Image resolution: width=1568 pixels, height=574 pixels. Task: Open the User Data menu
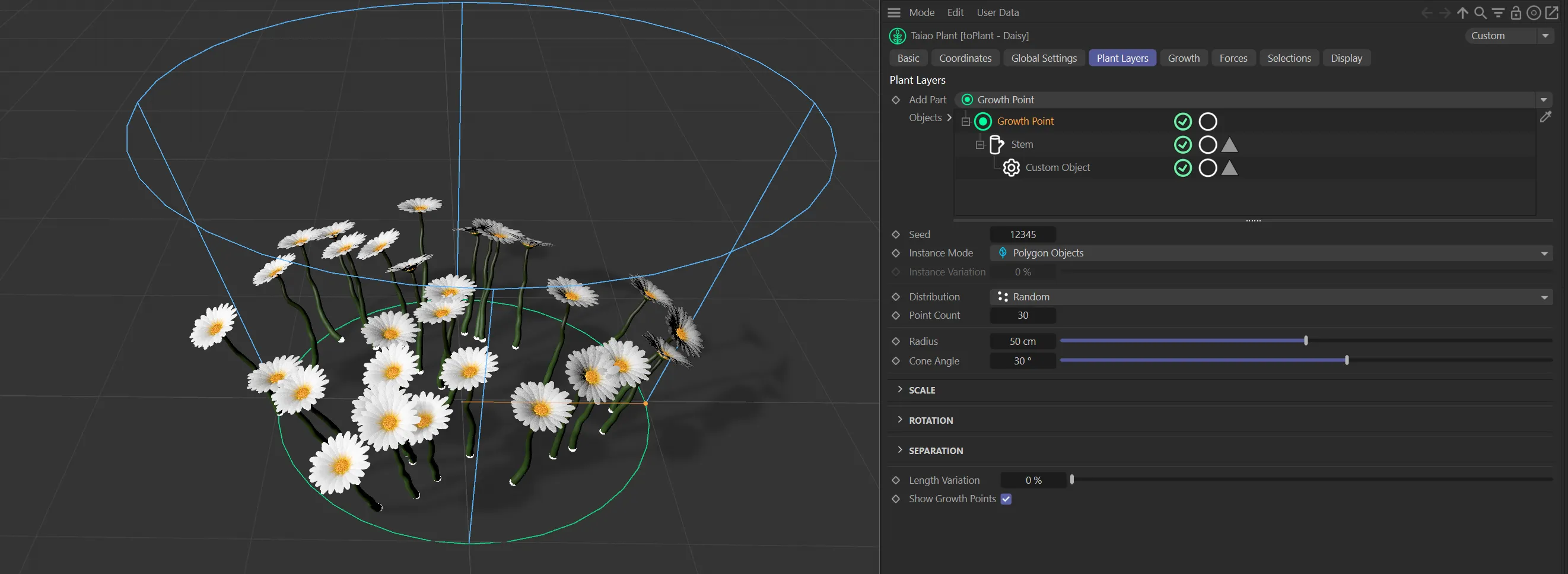(997, 12)
